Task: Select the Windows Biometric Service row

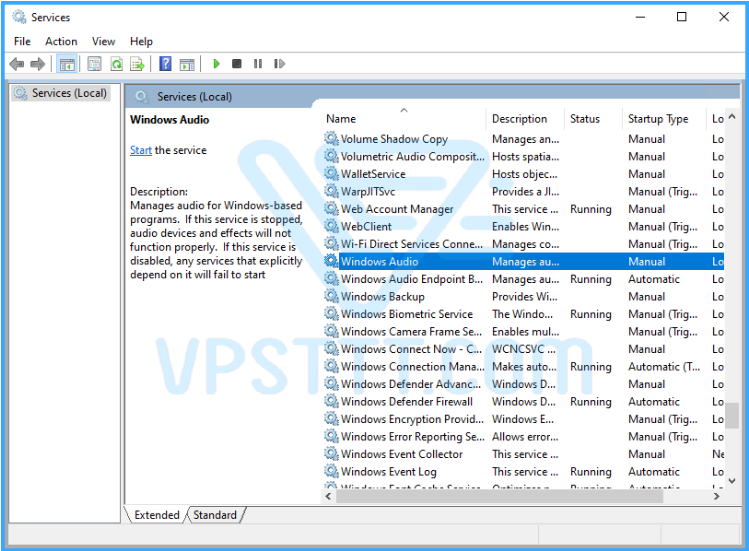Action: click(524, 314)
